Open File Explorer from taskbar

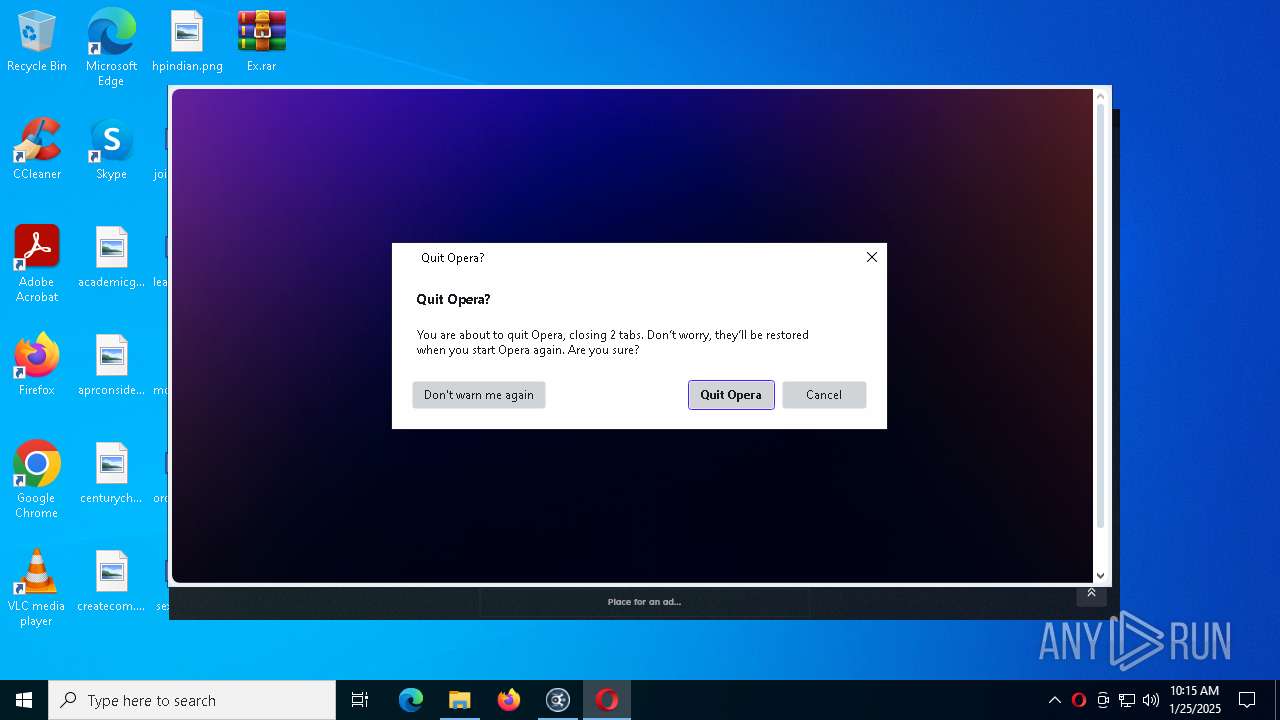(x=459, y=700)
